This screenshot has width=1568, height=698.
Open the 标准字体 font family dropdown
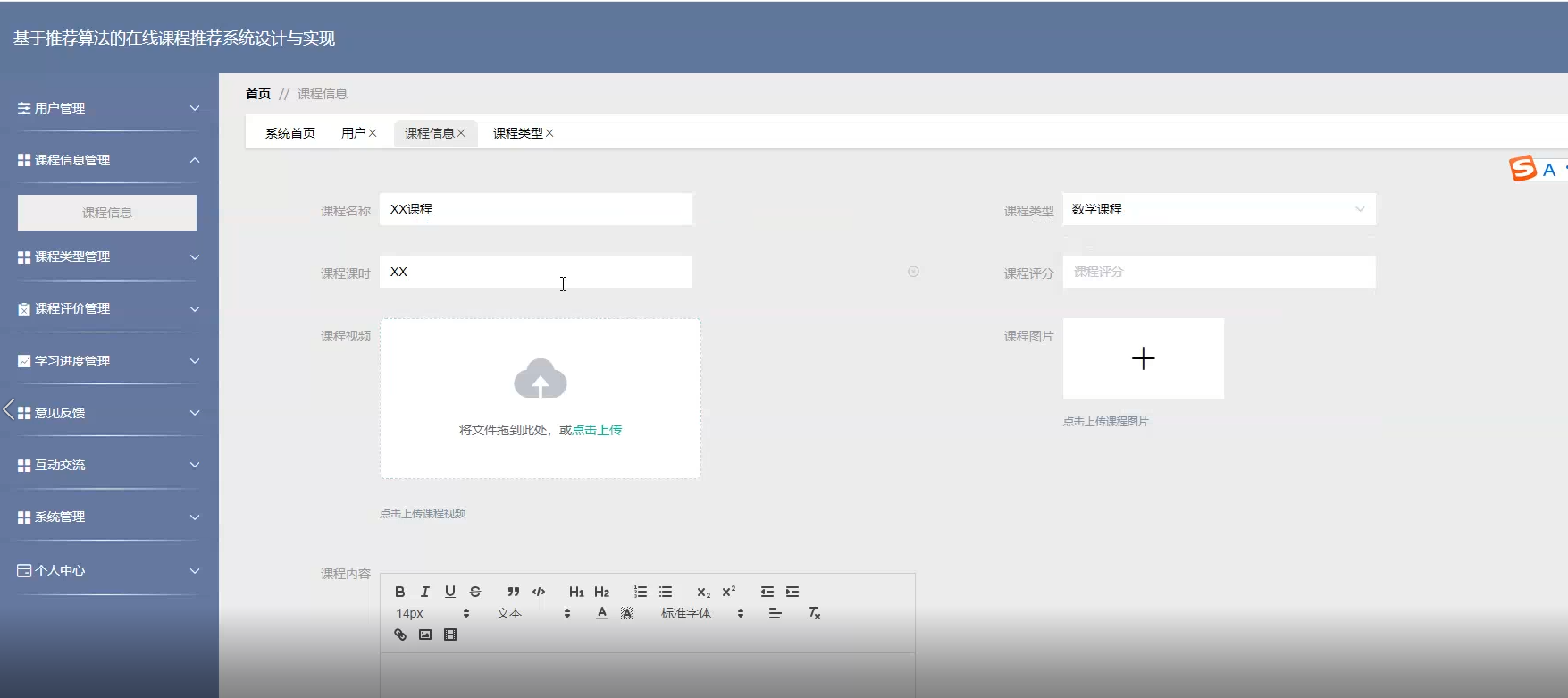pos(702,613)
